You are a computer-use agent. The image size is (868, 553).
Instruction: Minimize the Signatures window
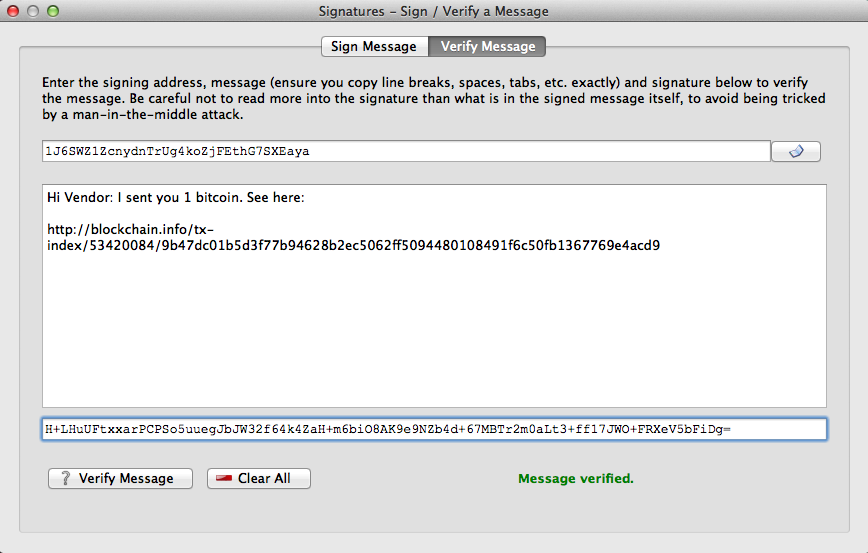[x=34, y=11]
